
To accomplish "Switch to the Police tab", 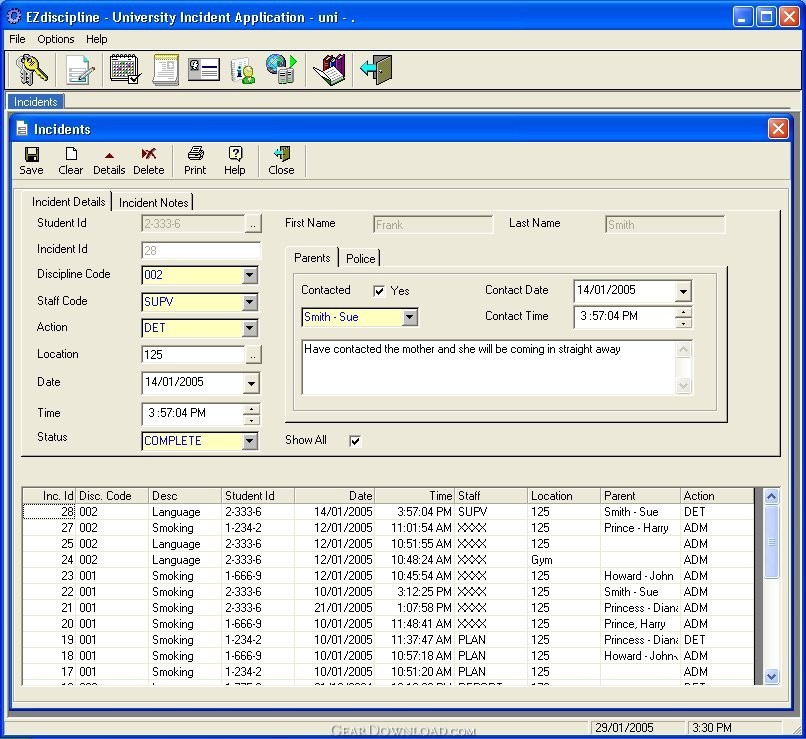I will (360, 258).
